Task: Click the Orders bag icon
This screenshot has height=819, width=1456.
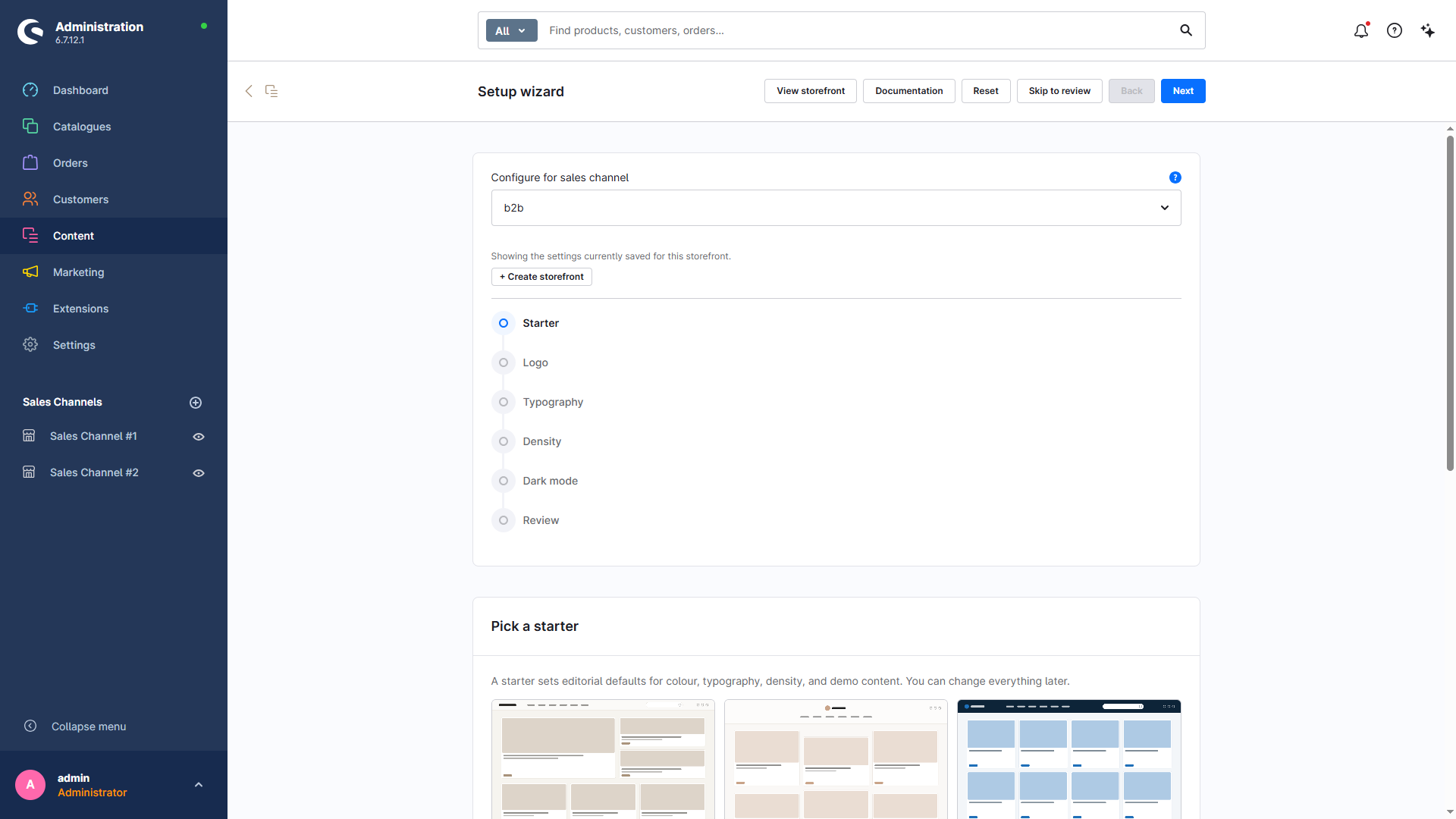Action: pyautogui.click(x=30, y=163)
